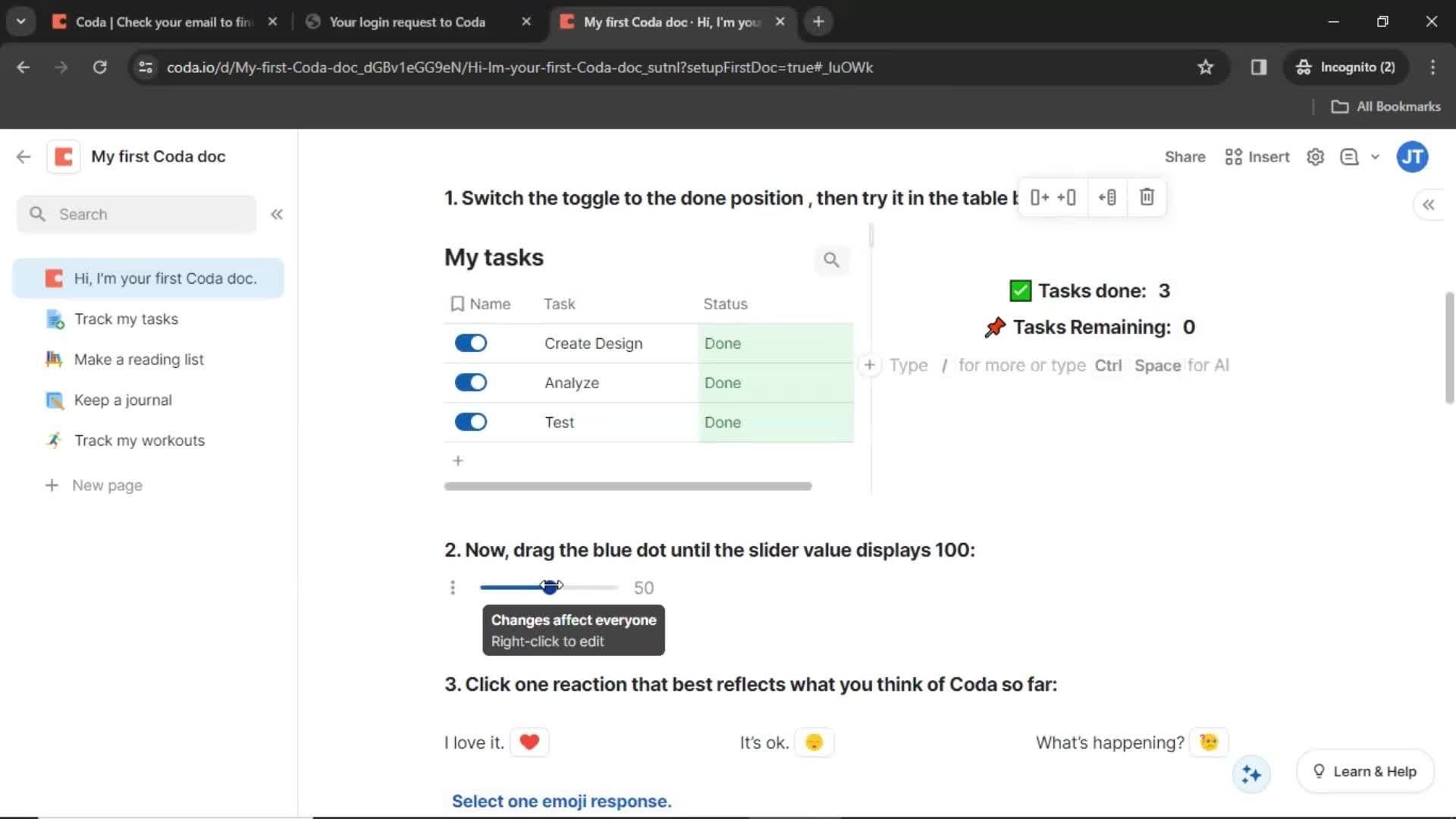Delete the column using the trash icon
1456x819 pixels.
click(1147, 197)
